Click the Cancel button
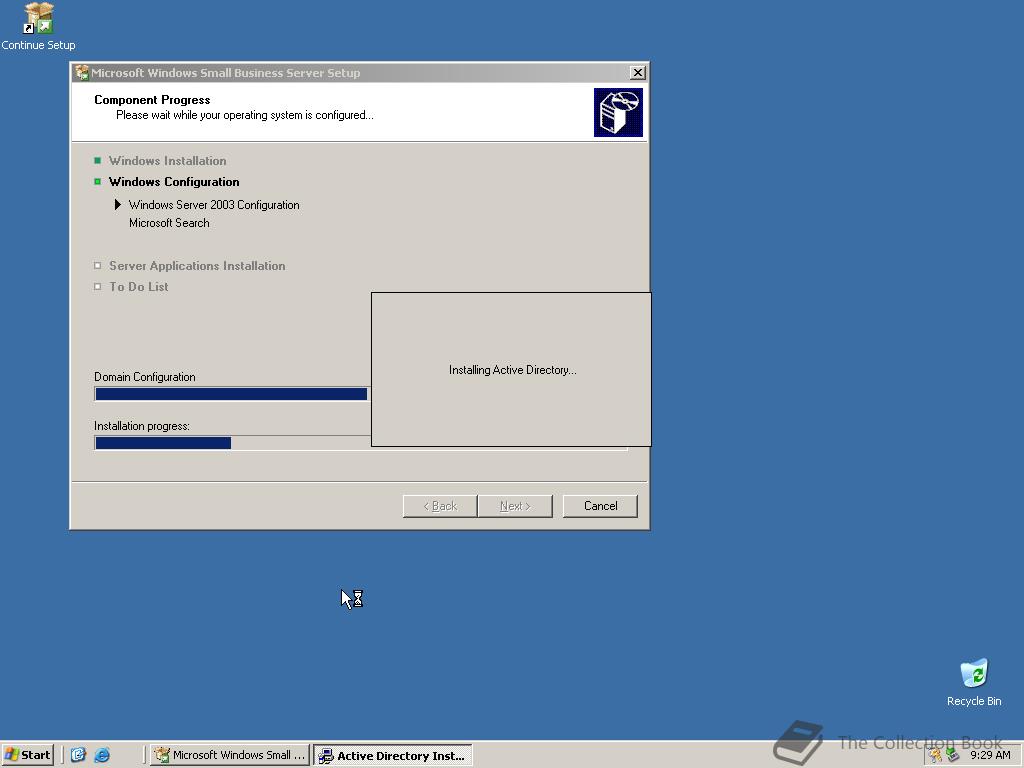The height and width of the screenshot is (768, 1024). click(x=600, y=506)
